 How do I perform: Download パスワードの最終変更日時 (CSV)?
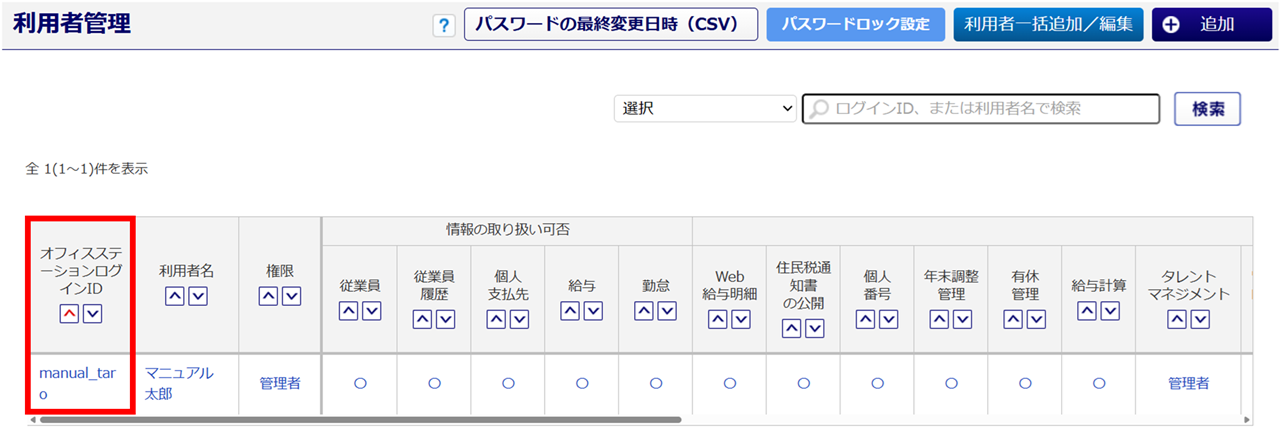(610, 25)
